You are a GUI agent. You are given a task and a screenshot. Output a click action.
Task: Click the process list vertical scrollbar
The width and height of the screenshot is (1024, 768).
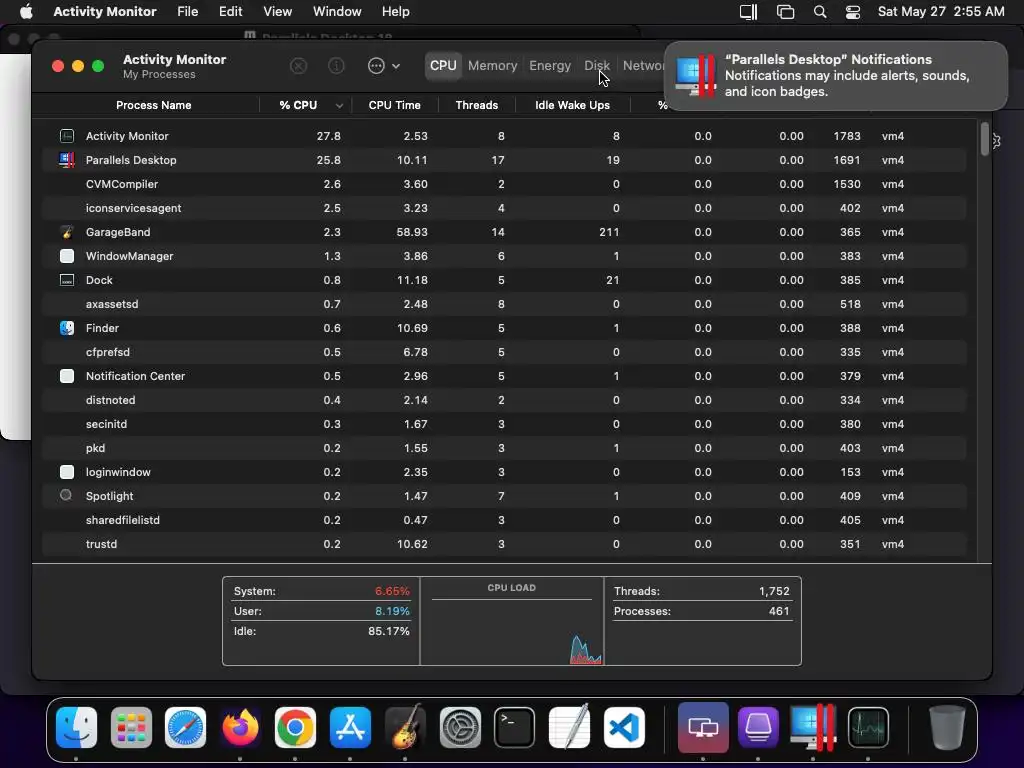(985, 139)
